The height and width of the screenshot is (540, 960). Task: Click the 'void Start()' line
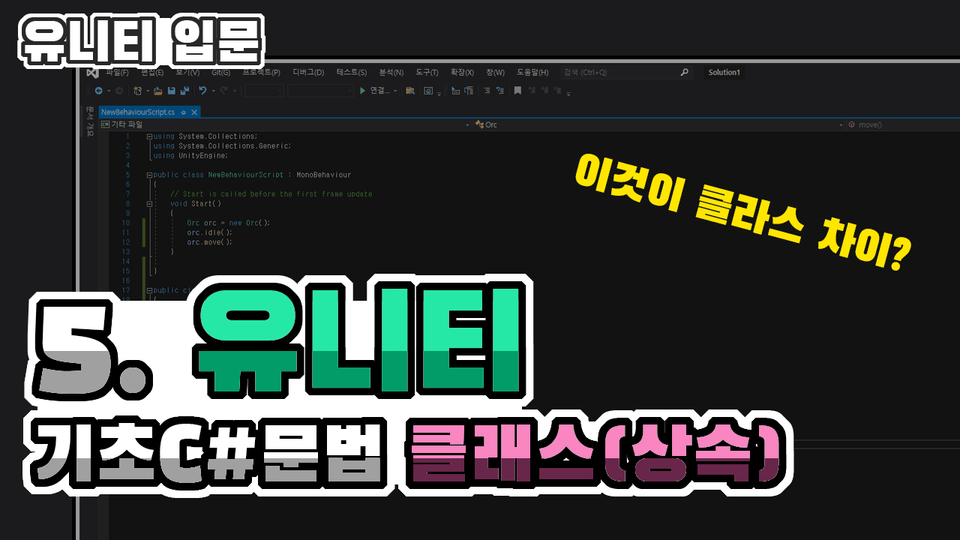coord(195,204)
